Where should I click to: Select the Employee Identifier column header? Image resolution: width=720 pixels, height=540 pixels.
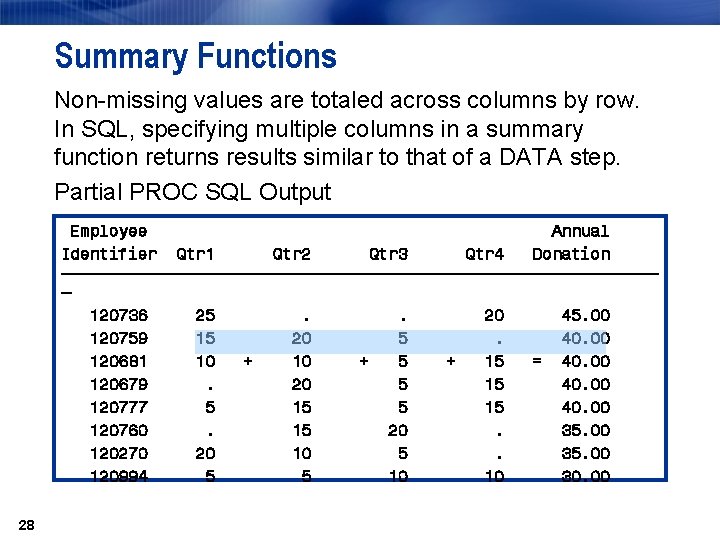tap(109, 242)
